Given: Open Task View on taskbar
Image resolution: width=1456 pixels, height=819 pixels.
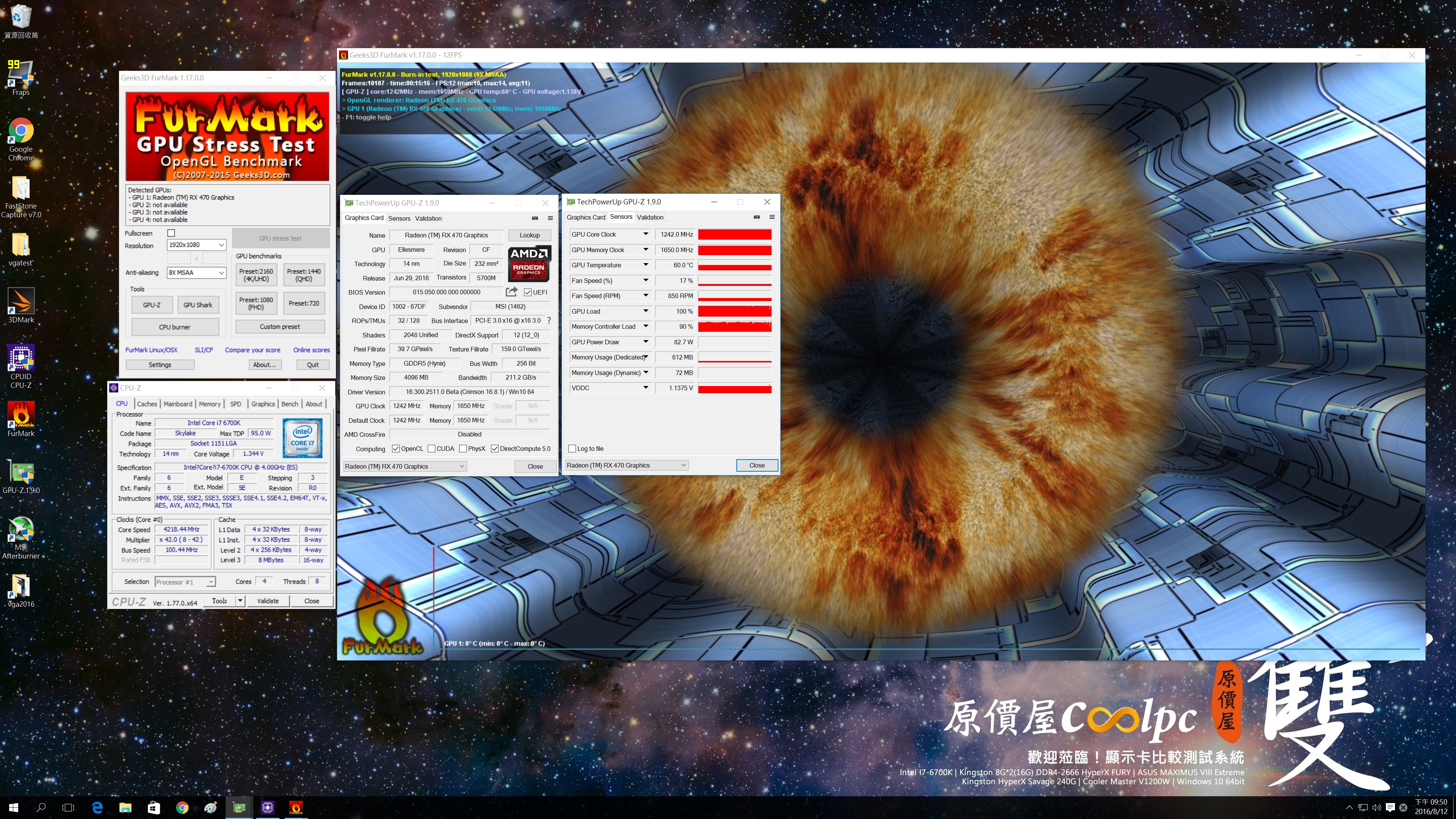Looking at the screenshot, I should point(68,807).
